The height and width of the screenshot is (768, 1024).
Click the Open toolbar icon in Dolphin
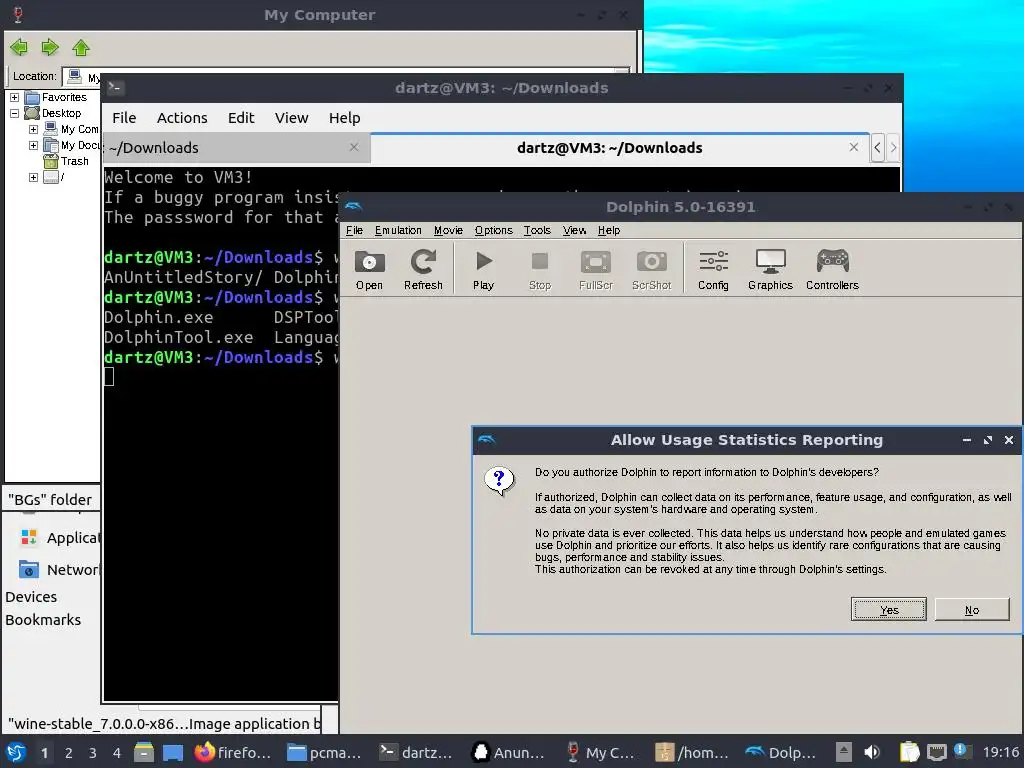(369, 269)
